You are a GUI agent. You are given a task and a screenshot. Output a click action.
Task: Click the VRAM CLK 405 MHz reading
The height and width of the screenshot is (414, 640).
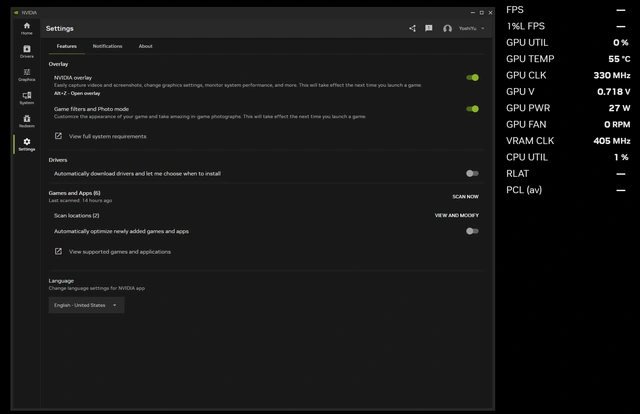point(568,141)
